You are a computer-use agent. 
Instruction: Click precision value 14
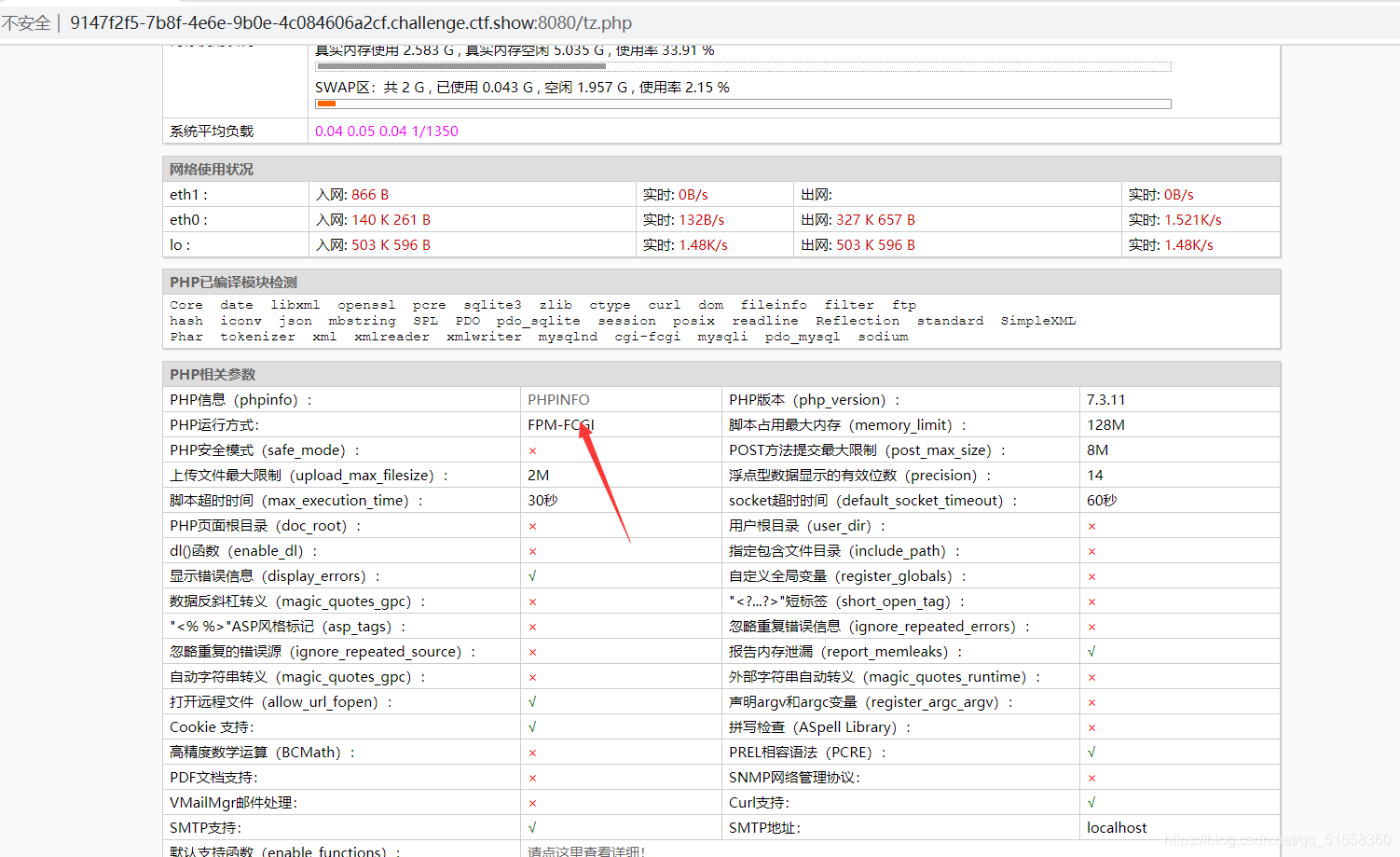pyautogui.click(x=1095, y=475)
